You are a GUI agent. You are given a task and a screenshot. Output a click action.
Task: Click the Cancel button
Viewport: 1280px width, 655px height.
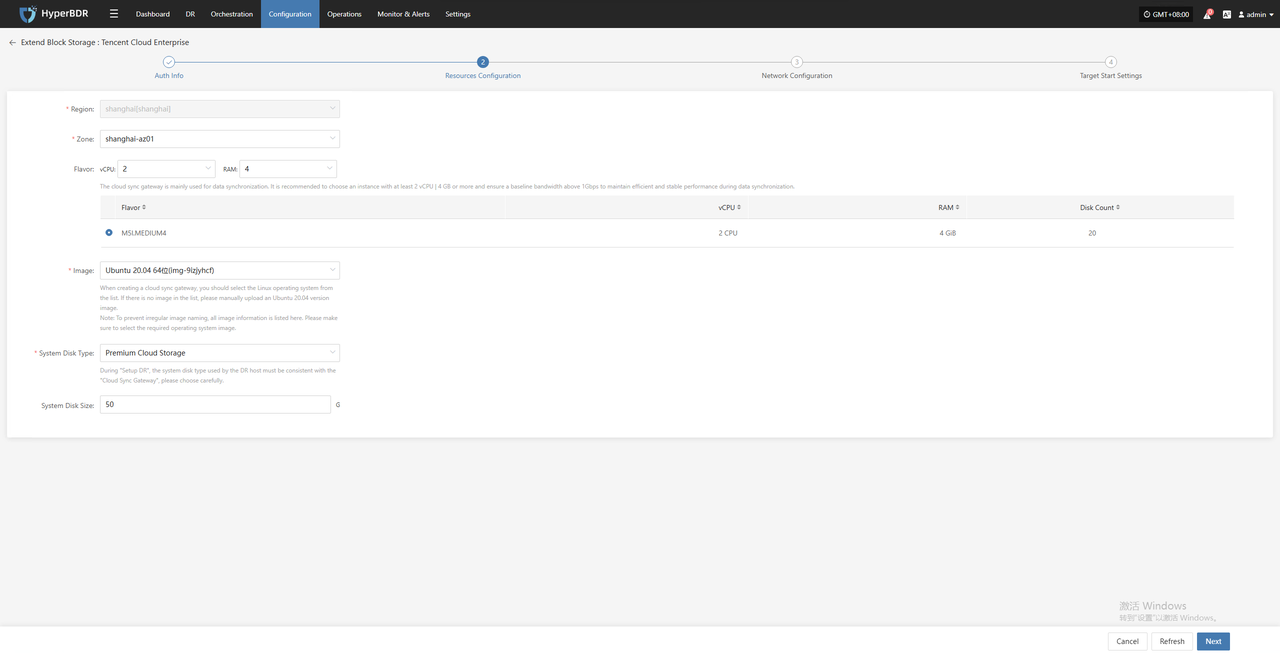[1128, 641]
